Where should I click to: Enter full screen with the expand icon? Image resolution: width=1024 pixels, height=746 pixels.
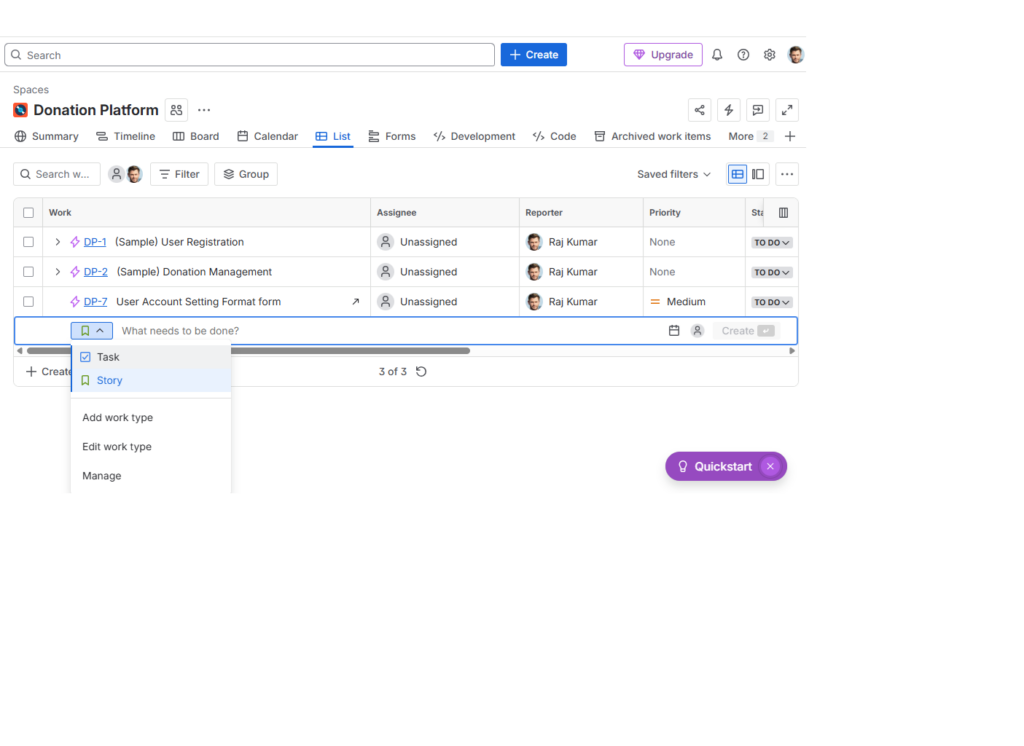click(787, 110)
